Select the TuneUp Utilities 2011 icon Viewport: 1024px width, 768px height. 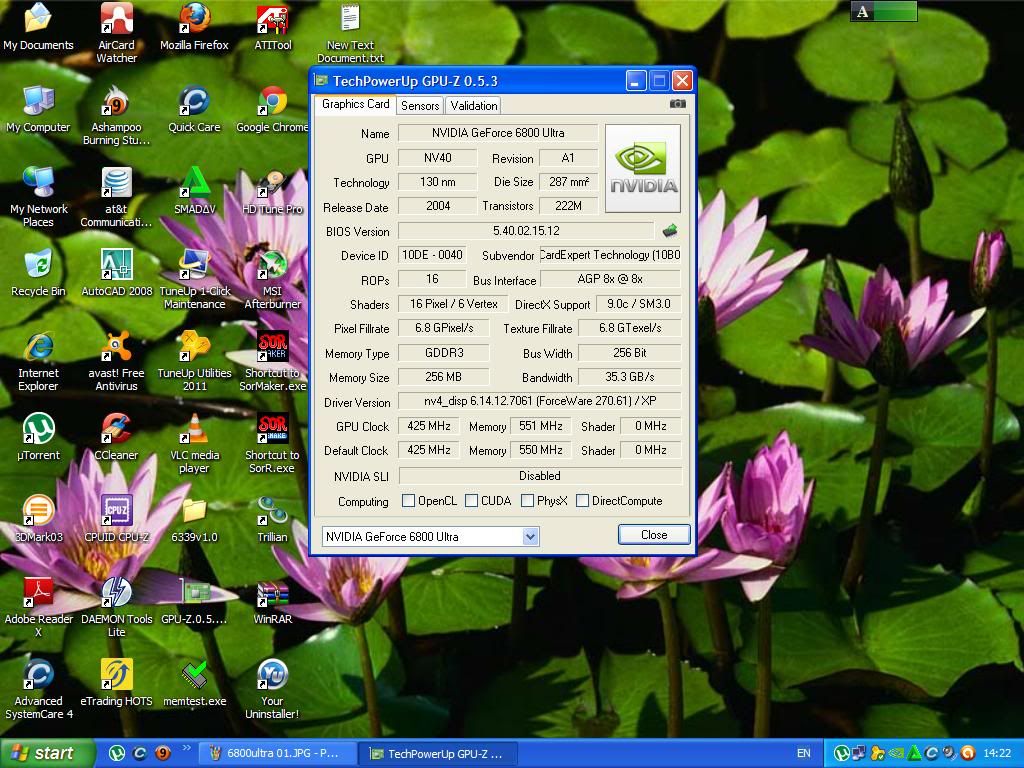[194, 362]
